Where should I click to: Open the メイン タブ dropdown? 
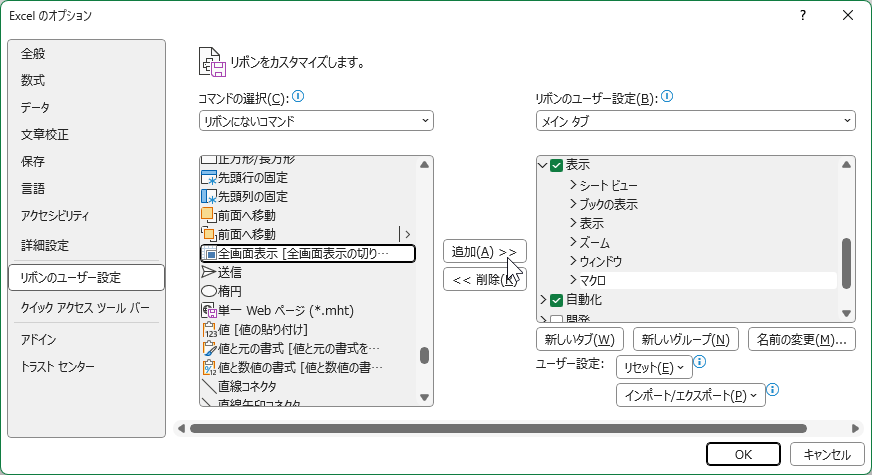695,121
